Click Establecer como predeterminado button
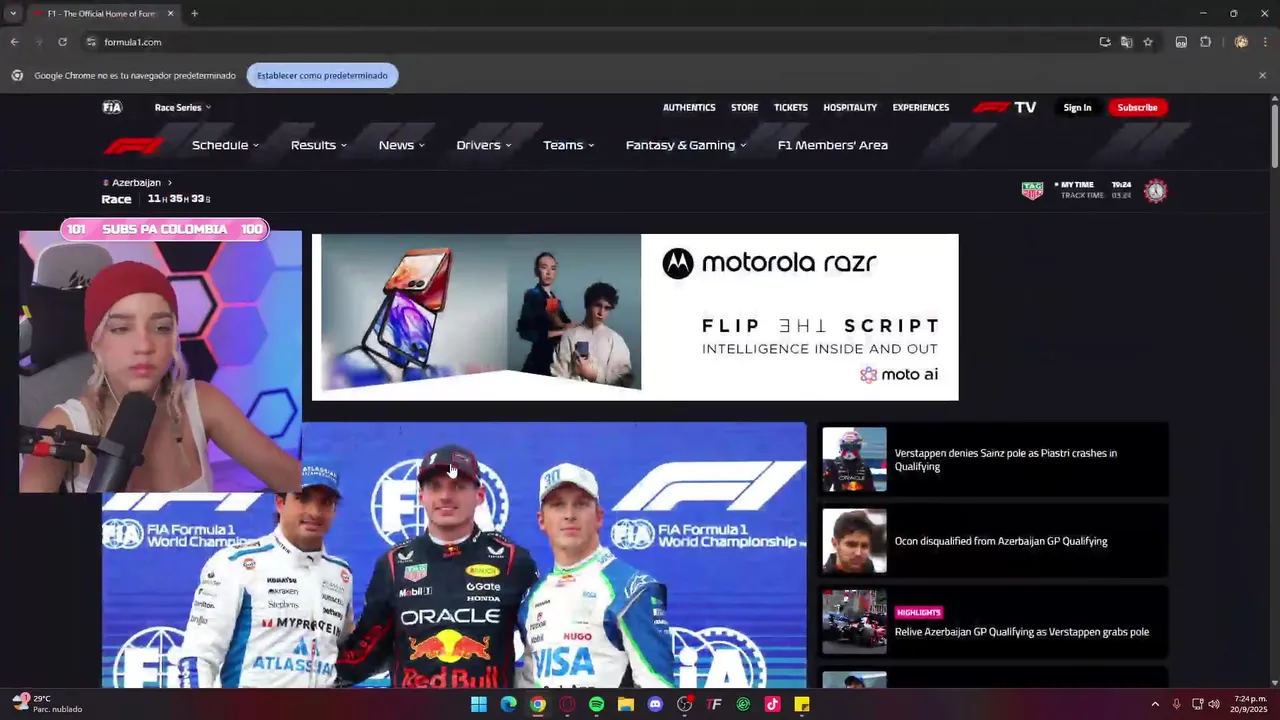The height and width of the screenshot is (720, 1280). [322, 75]
